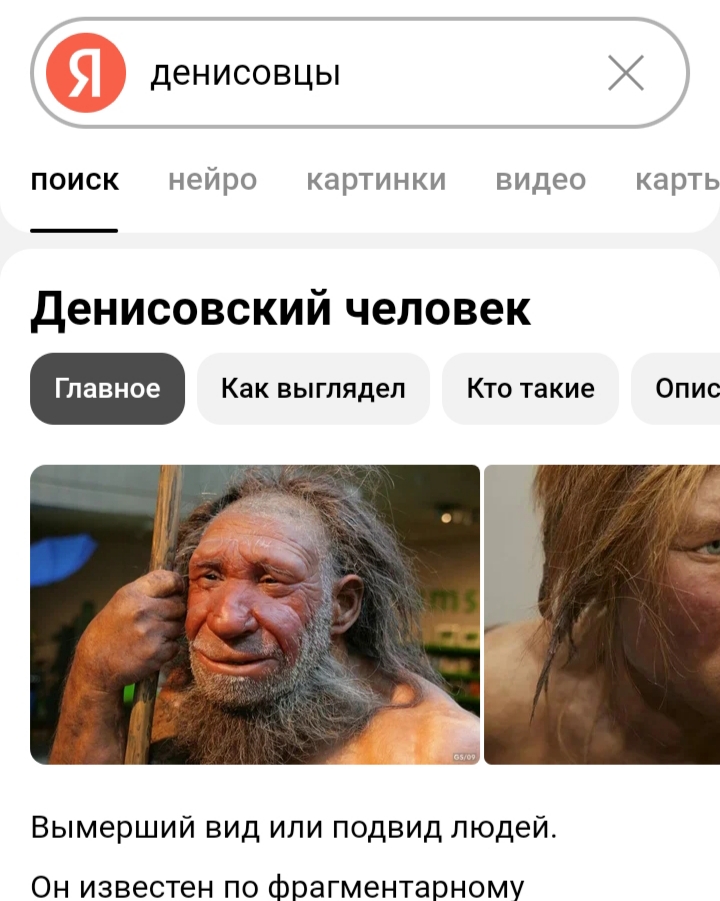
Task: Tap the active tab underline below поиск
Action: 74,230
